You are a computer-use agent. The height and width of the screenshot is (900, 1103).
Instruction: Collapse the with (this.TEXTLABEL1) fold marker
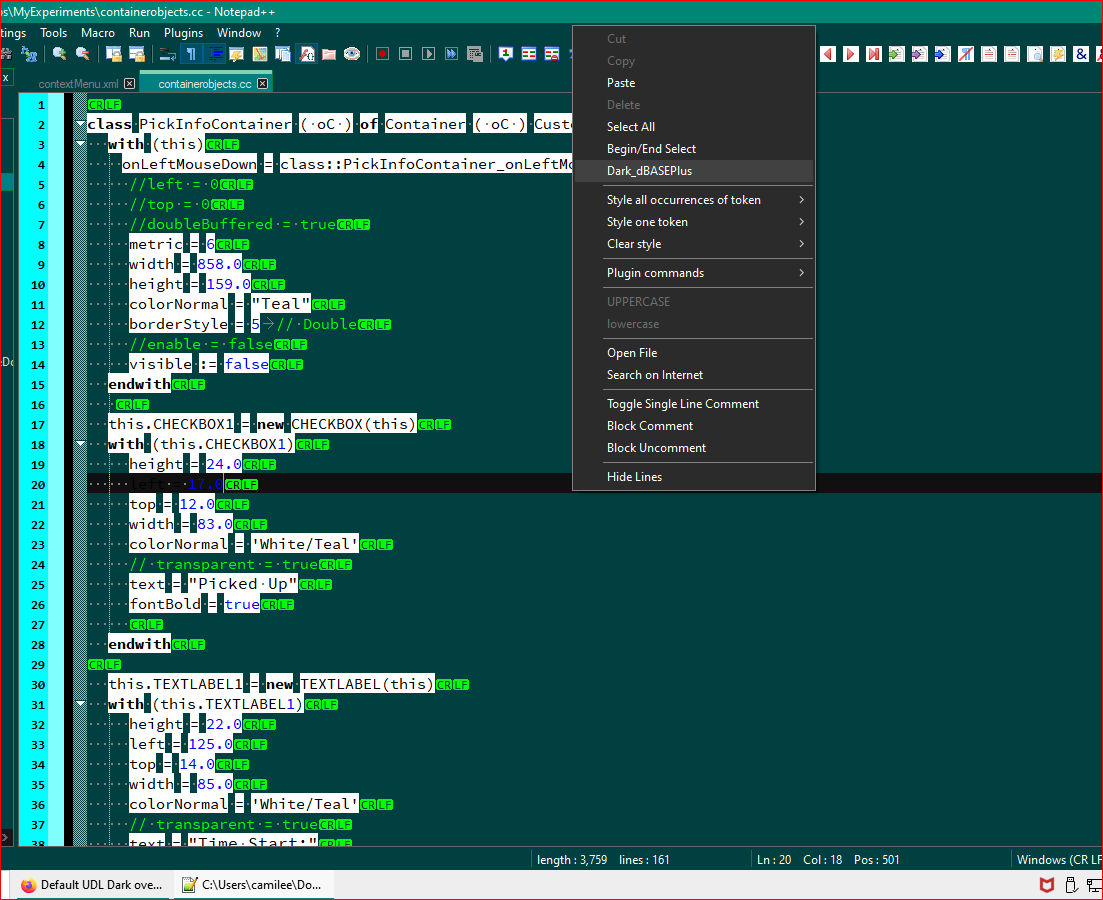[x=80, y=704]
